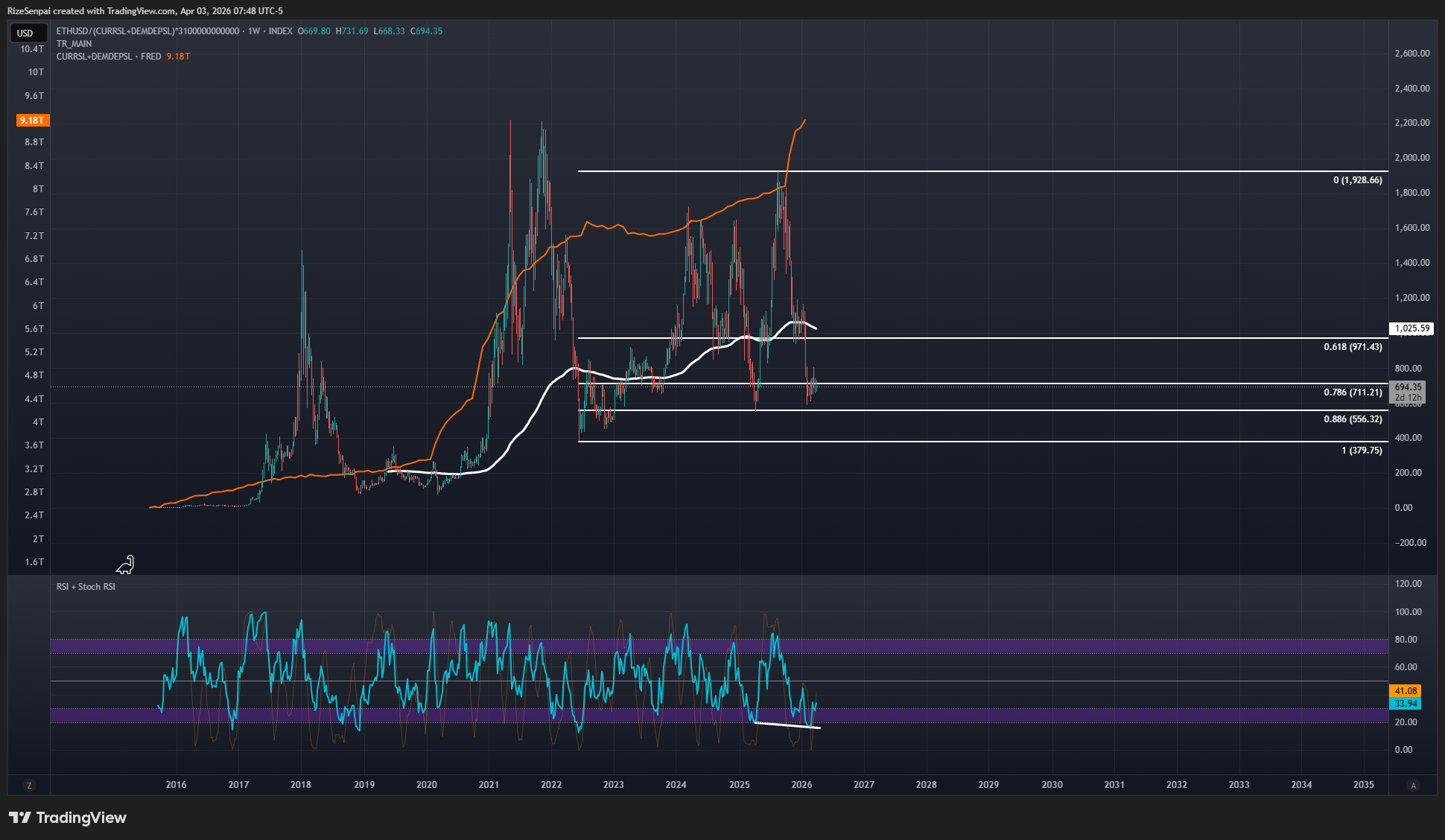Click the orange 9.18T axis label
Image resolution: width=1445 pixels, height=840 pixels.
click(x=33, y=120)
